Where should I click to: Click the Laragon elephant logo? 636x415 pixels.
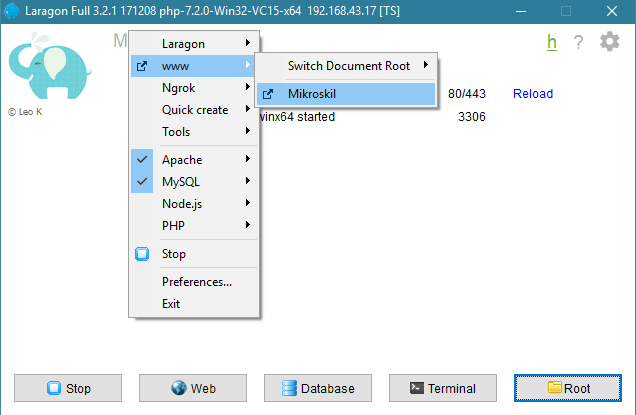pos(49,66)
